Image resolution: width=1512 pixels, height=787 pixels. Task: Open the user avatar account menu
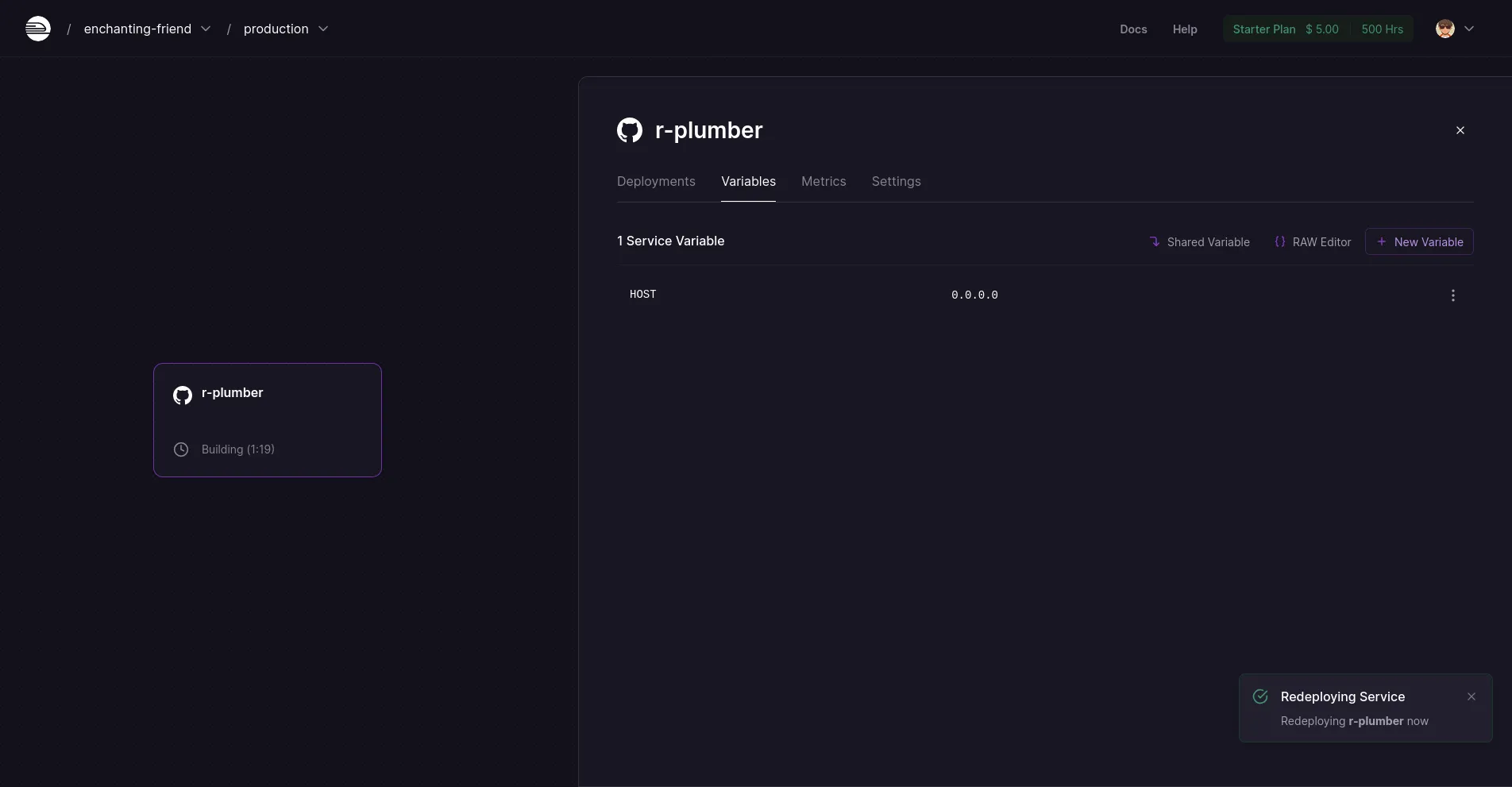(x=1454, y=29)
